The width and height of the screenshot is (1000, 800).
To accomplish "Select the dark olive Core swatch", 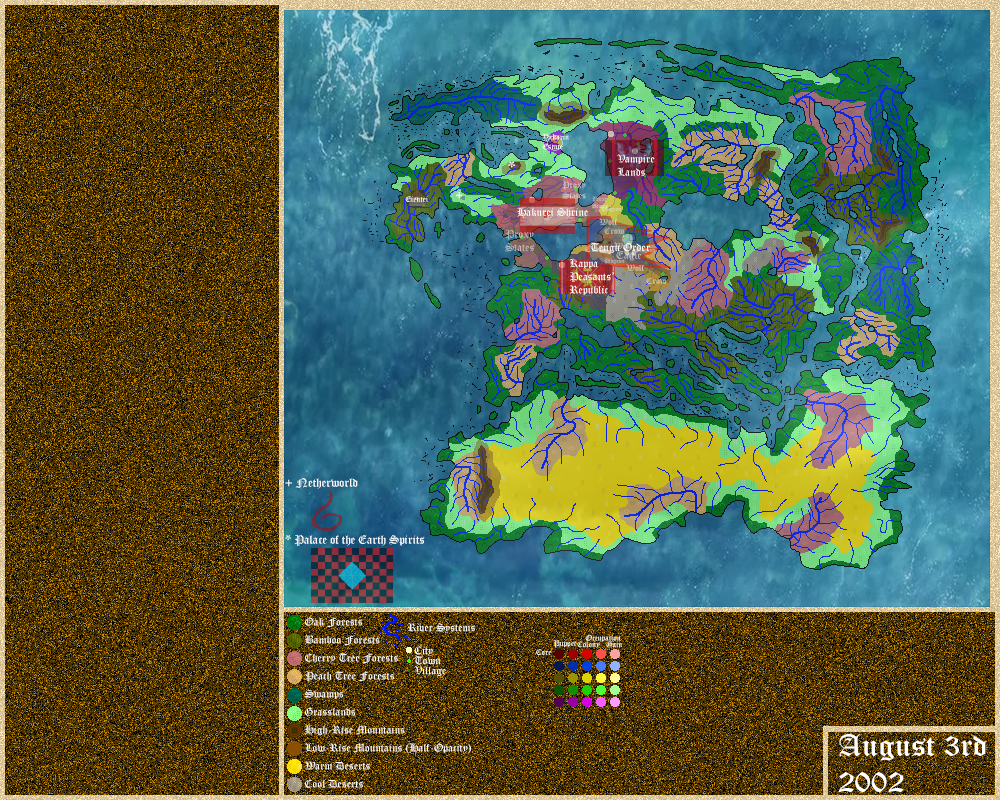I will point(559,678).
